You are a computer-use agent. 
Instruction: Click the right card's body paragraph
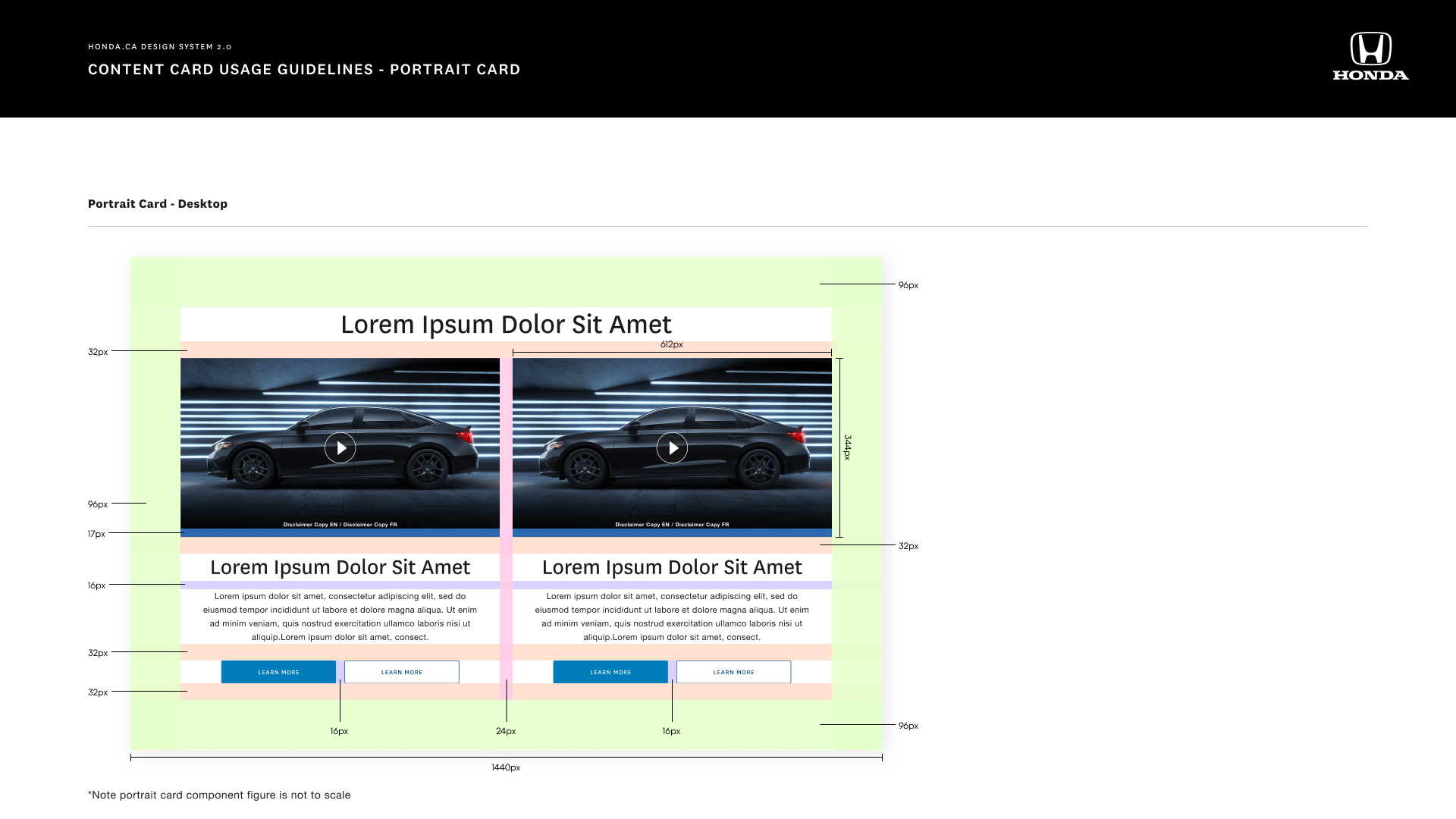[x=672, y=617]
